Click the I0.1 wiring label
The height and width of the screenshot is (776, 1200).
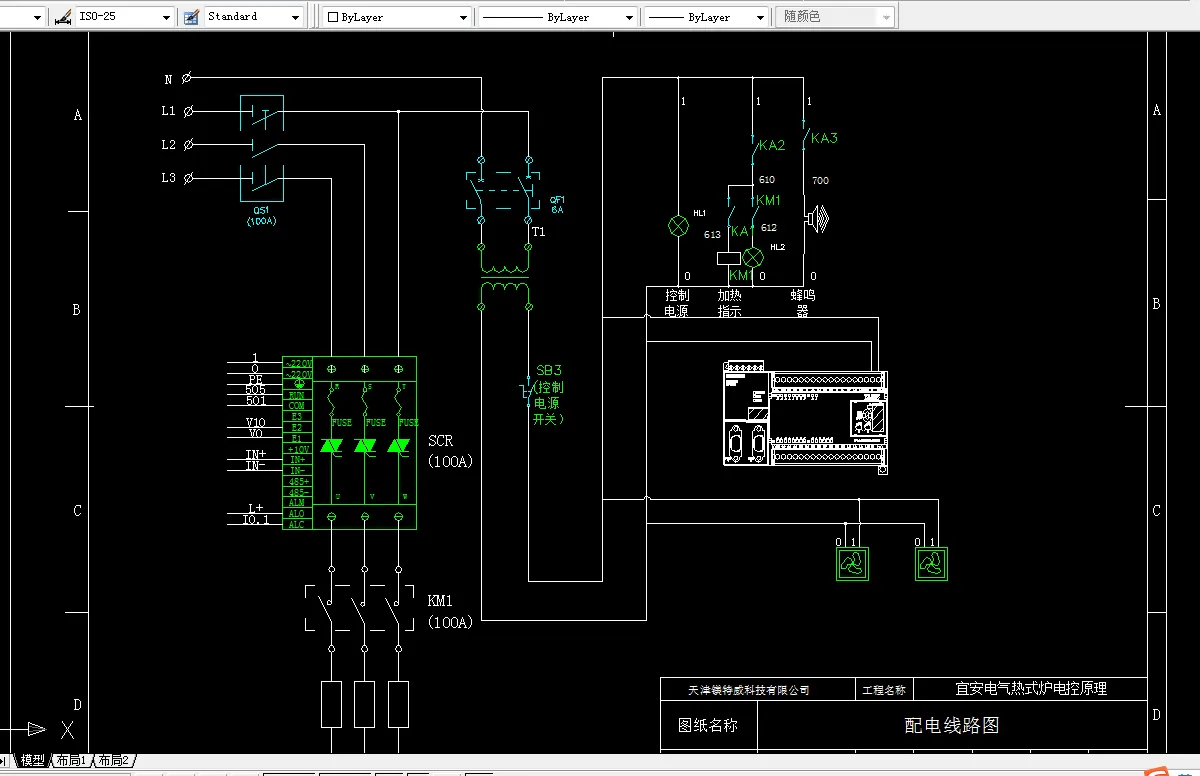coord(257,519)
